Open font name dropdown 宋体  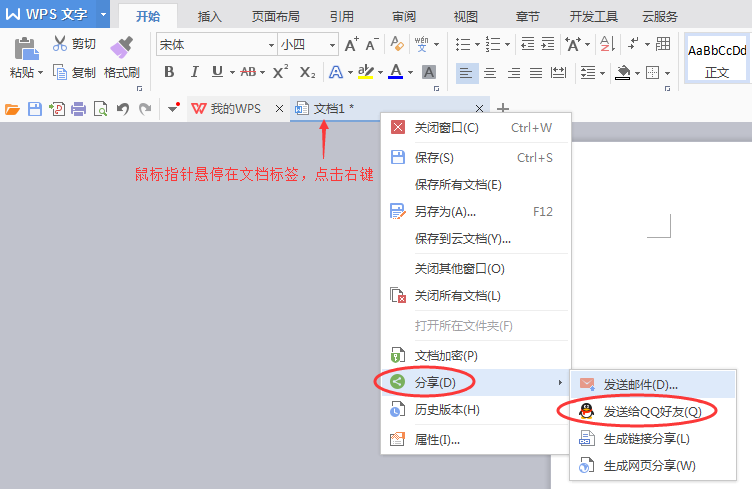click(x=271, y=45)
